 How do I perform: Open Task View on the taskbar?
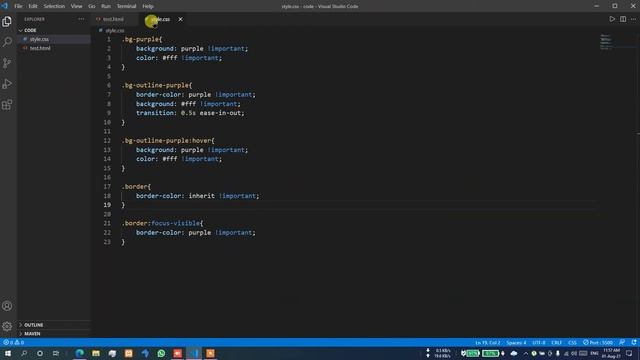click(x=56, y=353)
